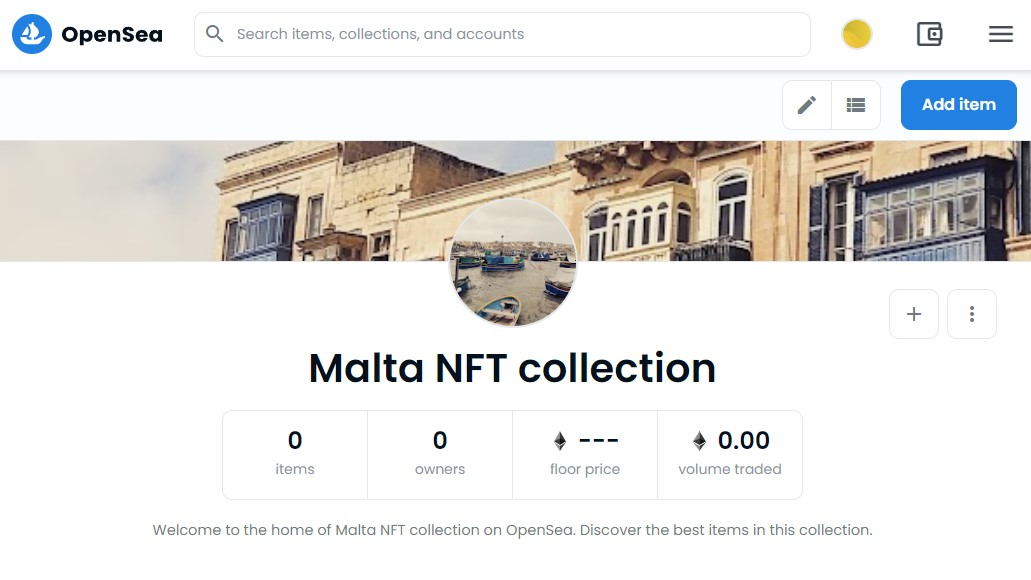Image resolution: width=1031 pixels, height=580 pixels.
Task: Open the wallet icon
Action: coord(929,35)
